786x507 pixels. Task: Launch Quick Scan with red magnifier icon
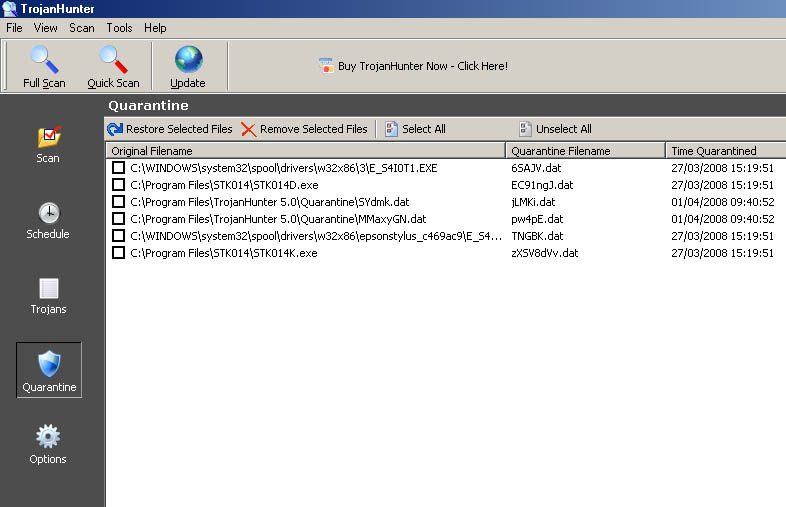[113, 67]
